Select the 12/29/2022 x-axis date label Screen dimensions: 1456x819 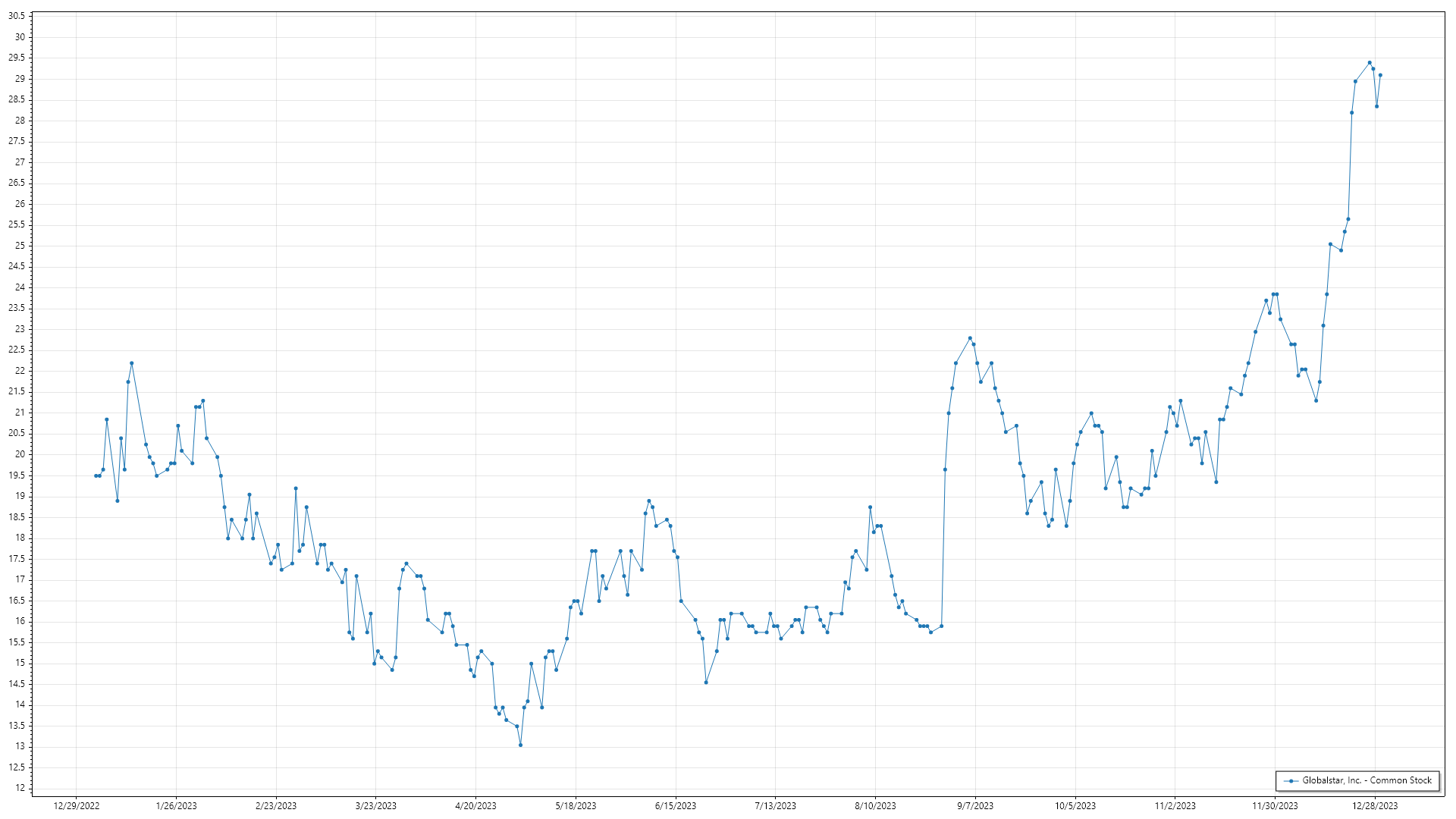point(77,806)
